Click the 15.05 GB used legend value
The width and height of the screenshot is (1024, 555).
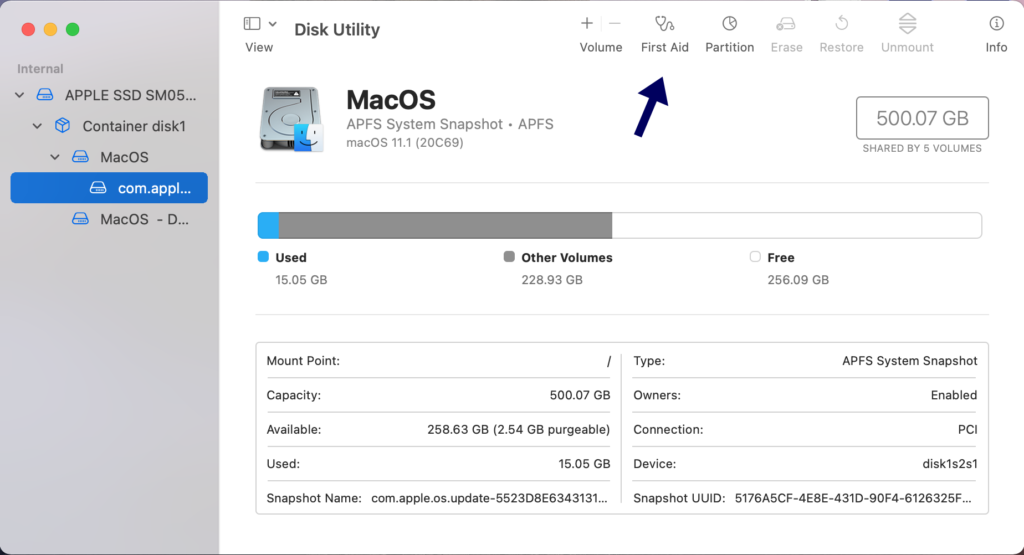301,279
